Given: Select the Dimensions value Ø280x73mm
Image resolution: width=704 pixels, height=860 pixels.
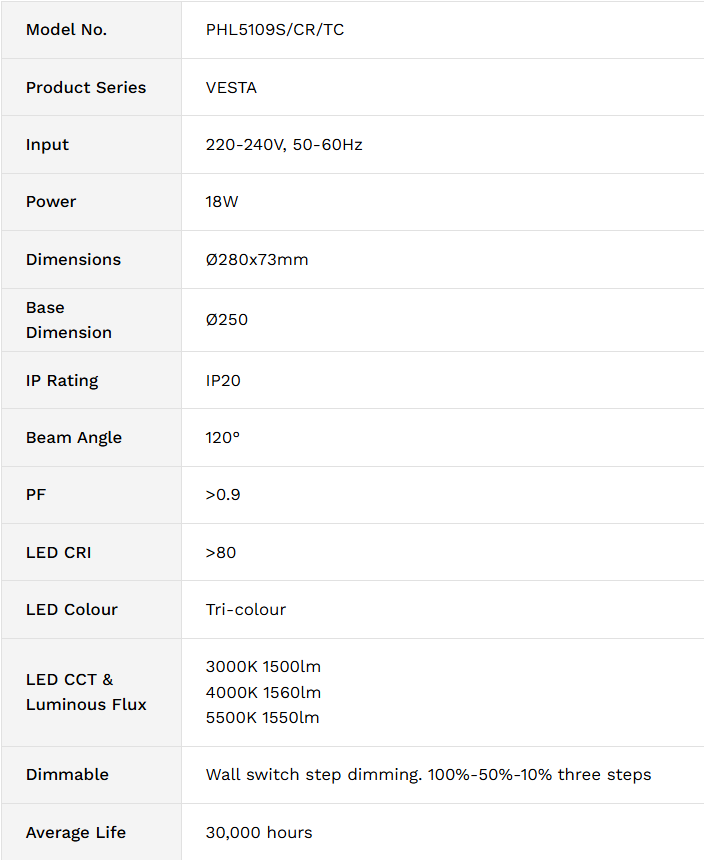Looking at the screenshot, I should [x=257, y=259].
